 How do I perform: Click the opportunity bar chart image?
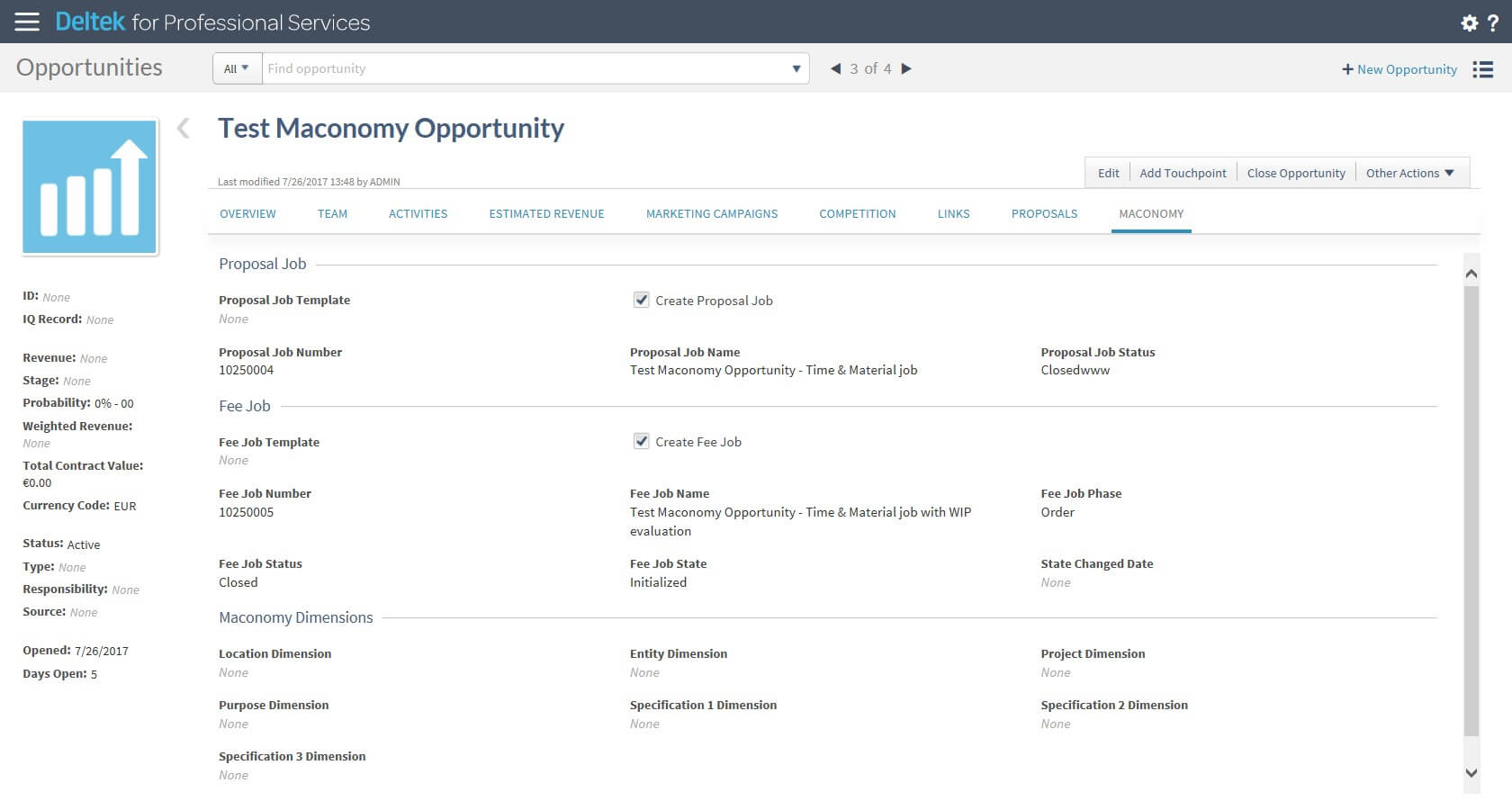tap(90, 187)
